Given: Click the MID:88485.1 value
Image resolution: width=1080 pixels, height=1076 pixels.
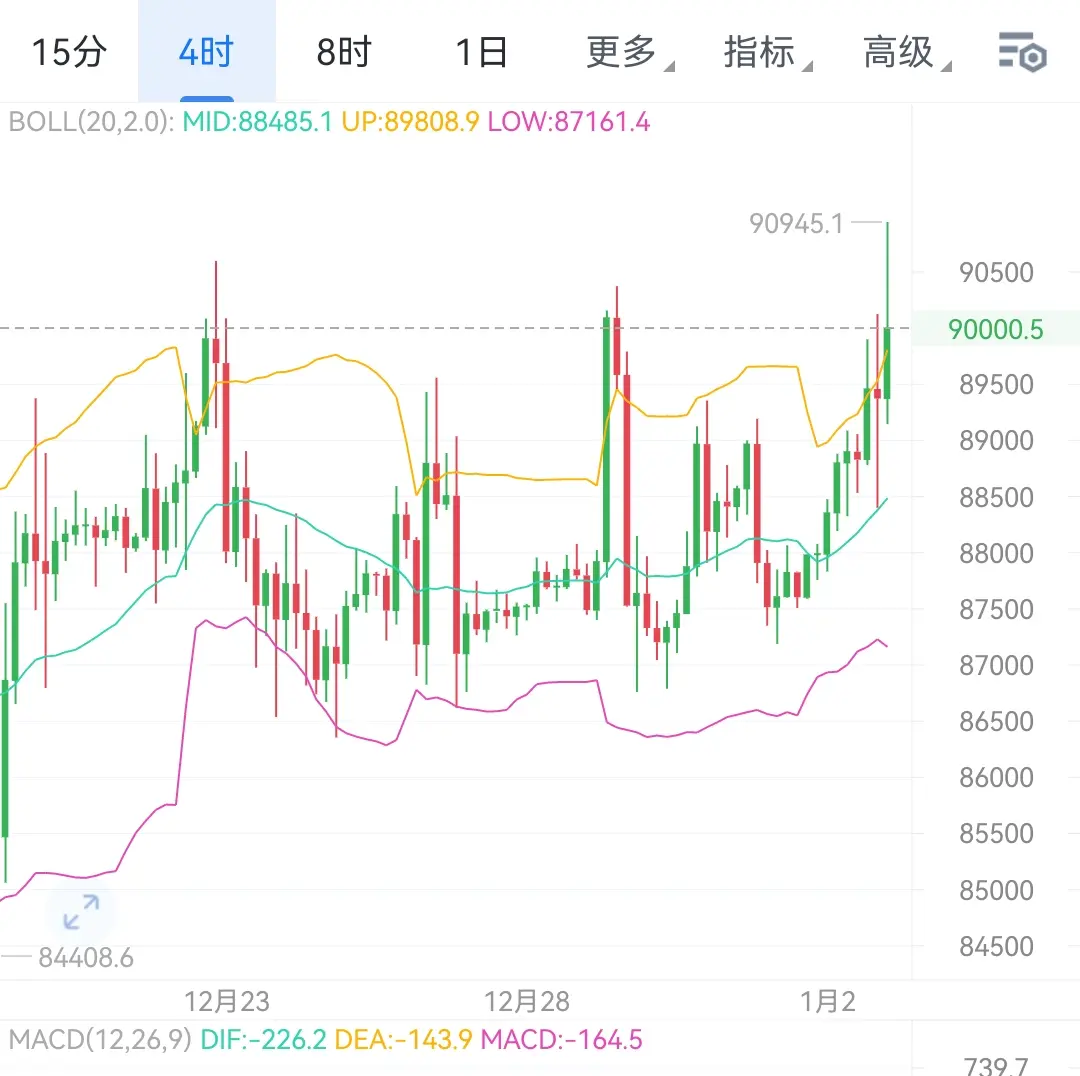Looking at the screenshot, I should [x=257, y=122].
